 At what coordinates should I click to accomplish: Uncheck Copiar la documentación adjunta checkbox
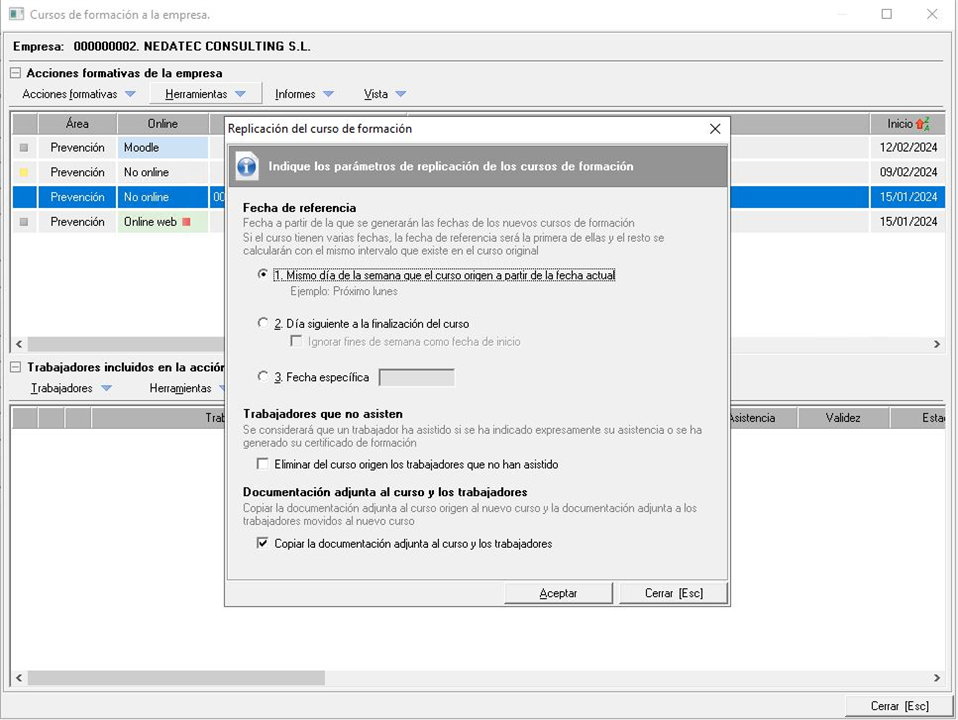coord(263,543)
